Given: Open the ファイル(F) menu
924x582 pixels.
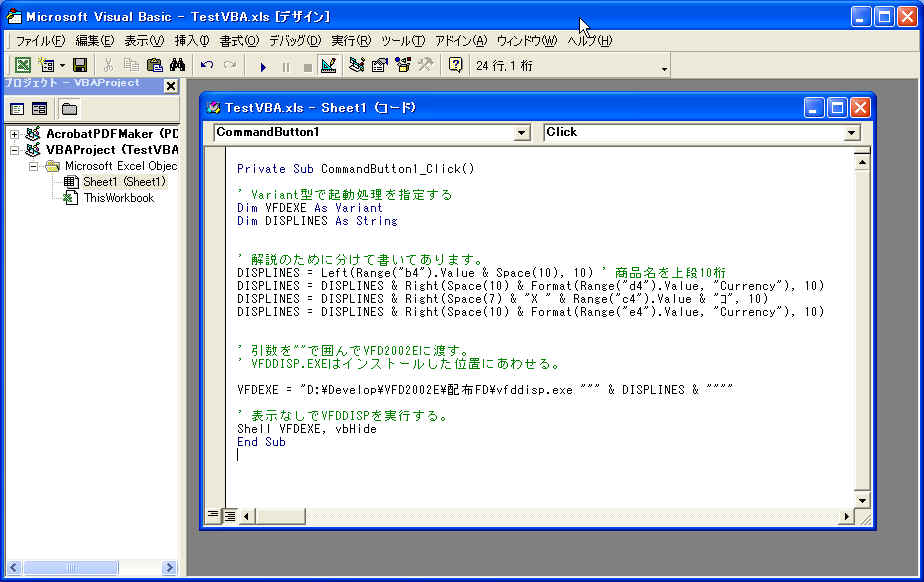Looking at the screenshot, I should click(40, 41).
